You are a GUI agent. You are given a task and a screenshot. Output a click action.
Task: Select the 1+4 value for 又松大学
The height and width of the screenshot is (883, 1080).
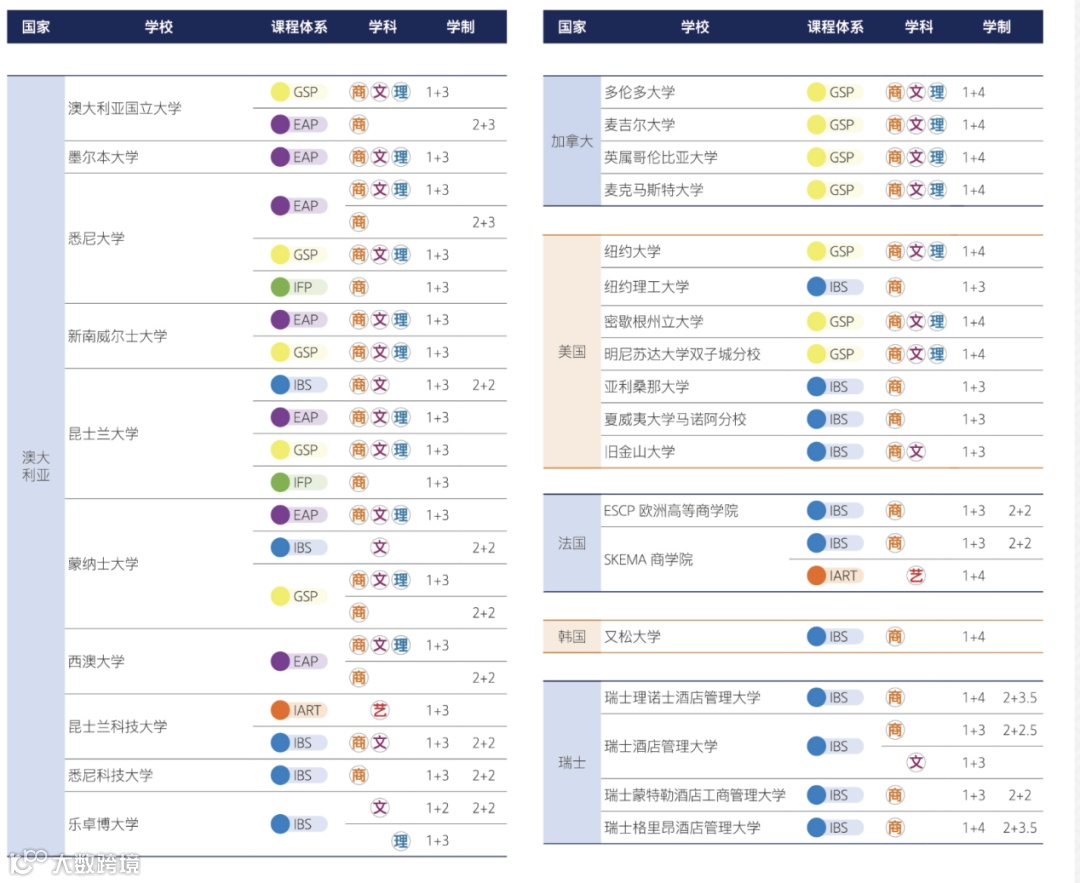coord(973,636)
